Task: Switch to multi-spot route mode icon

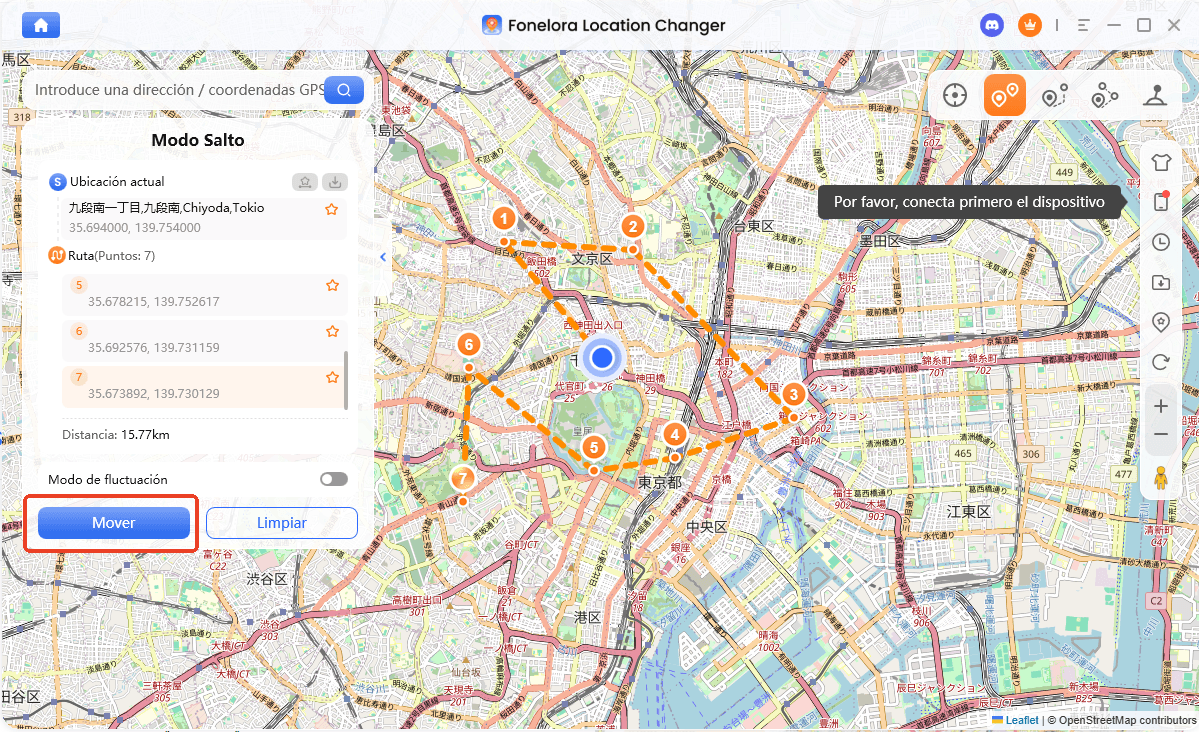Action: coord(1104,96)
